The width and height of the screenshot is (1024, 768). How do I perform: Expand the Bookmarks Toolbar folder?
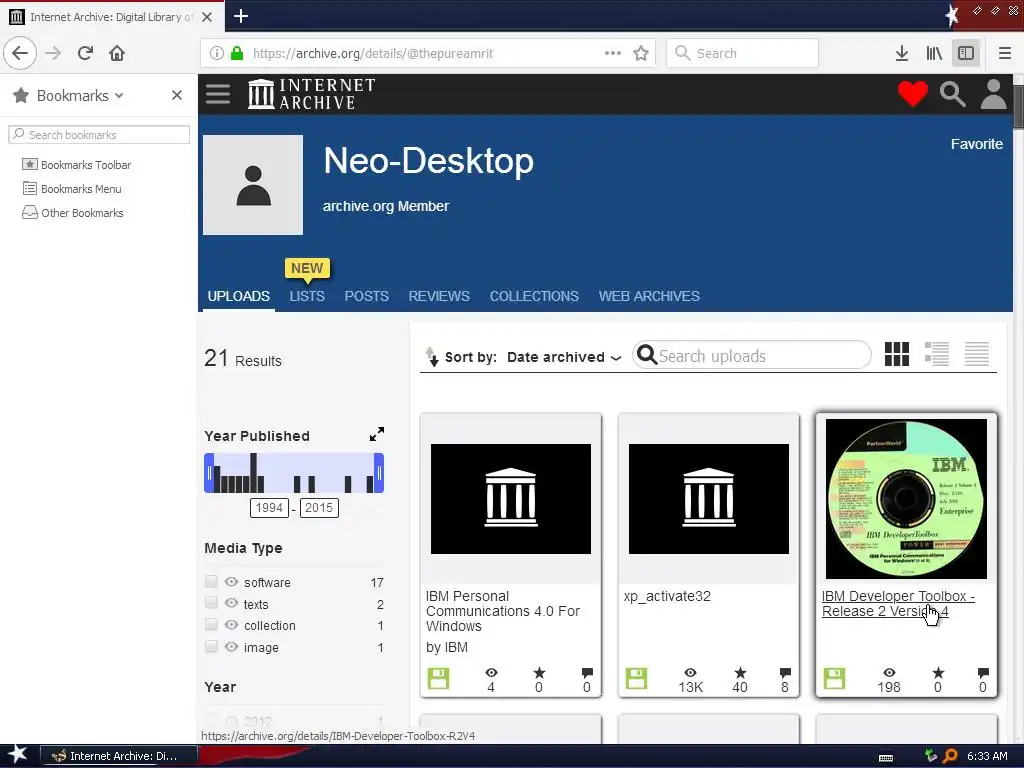click(x=76, y=165)
